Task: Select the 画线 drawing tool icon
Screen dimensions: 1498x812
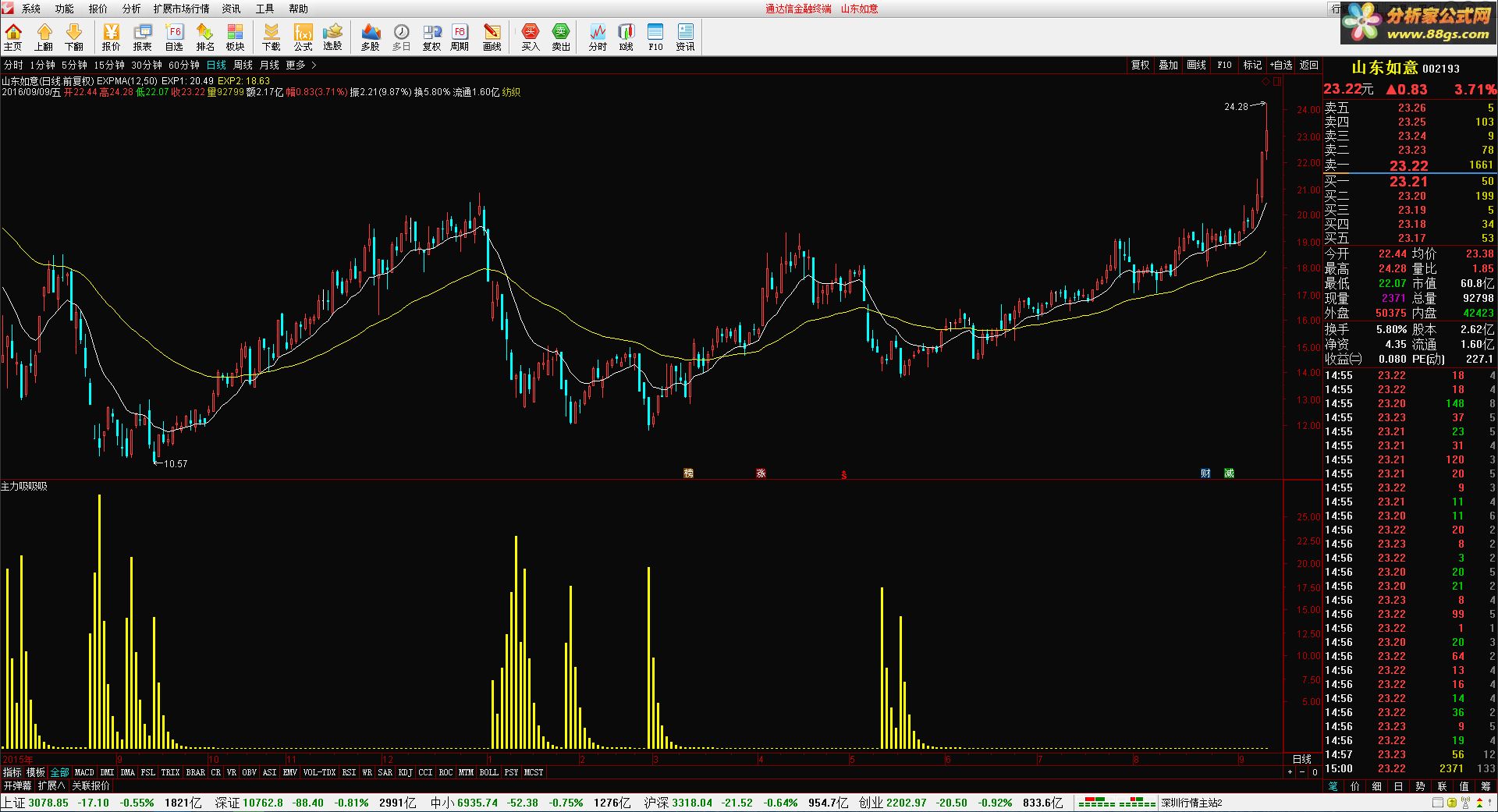Action: (492, 37)
